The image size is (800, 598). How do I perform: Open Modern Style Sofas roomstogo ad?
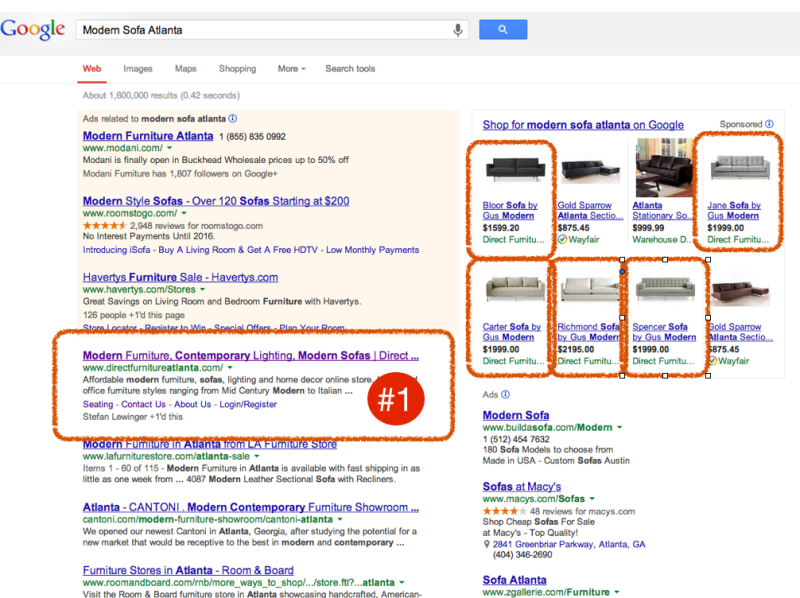(x=216, y=201)
